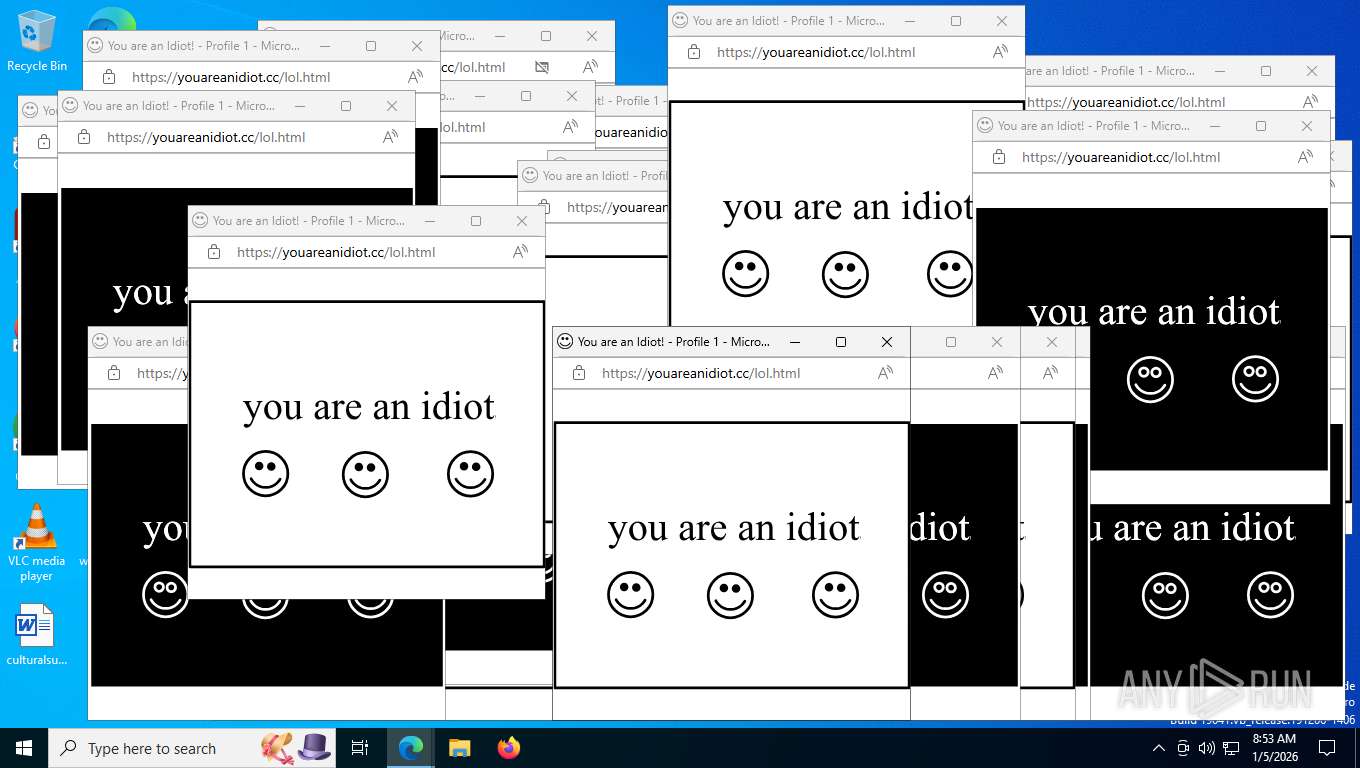The width and height of the screenshot is (1360, 768).
Task: Minimize the active 'You are an Idiot!' window
Action: click(x=795, y=341)
